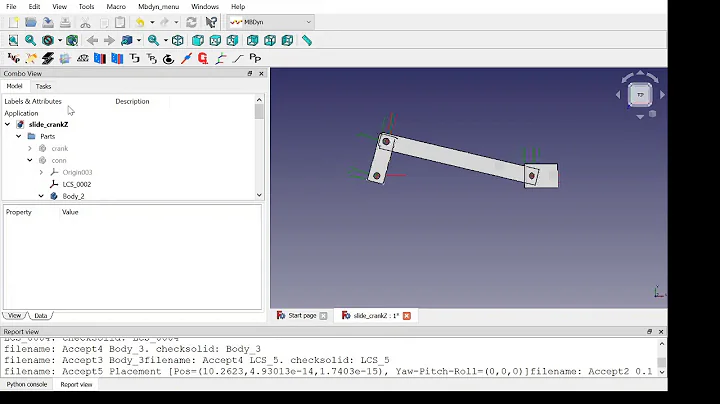Switch to Bottom view cube icon
The image size is (720, 404).
tap(270, 40)
